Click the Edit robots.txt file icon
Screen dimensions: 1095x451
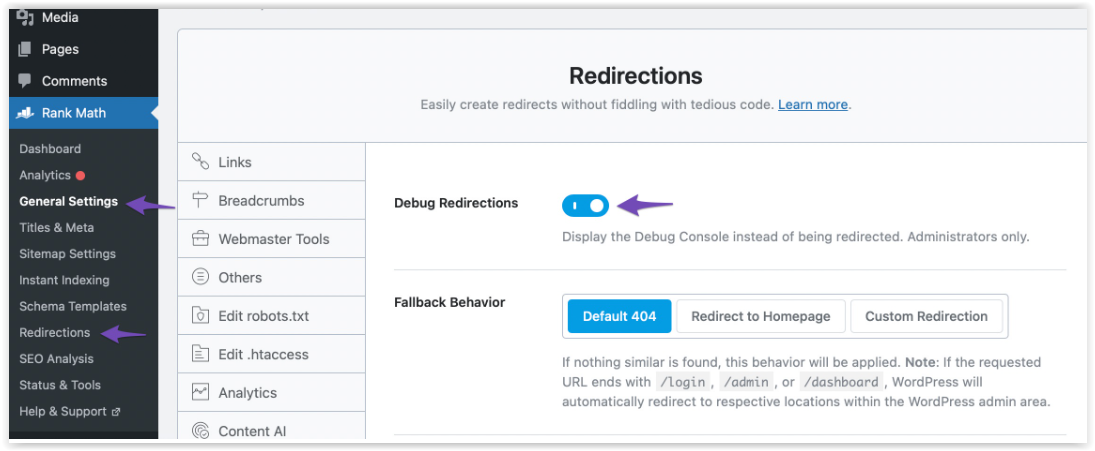click(x=200, y=316)
